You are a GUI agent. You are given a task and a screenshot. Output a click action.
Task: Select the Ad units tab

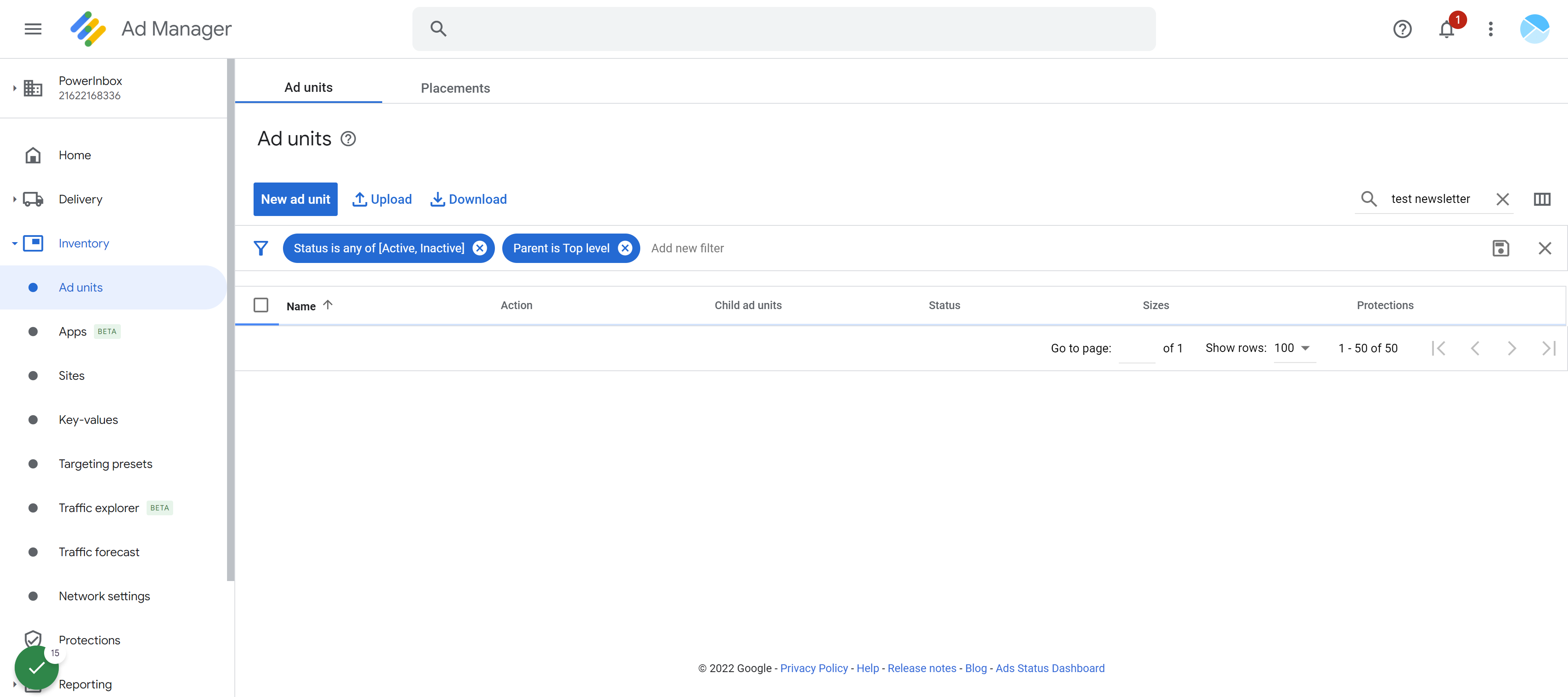(308, 88)
